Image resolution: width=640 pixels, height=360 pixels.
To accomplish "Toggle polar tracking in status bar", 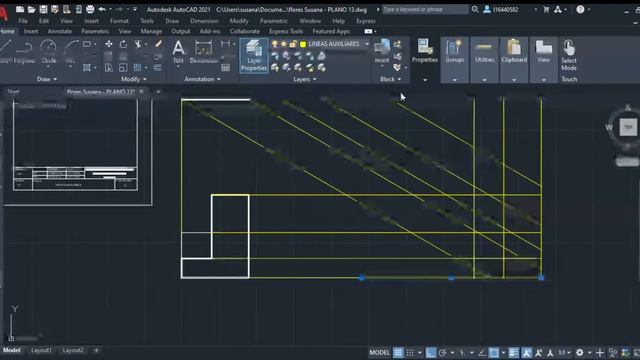I will coord(442,352).
